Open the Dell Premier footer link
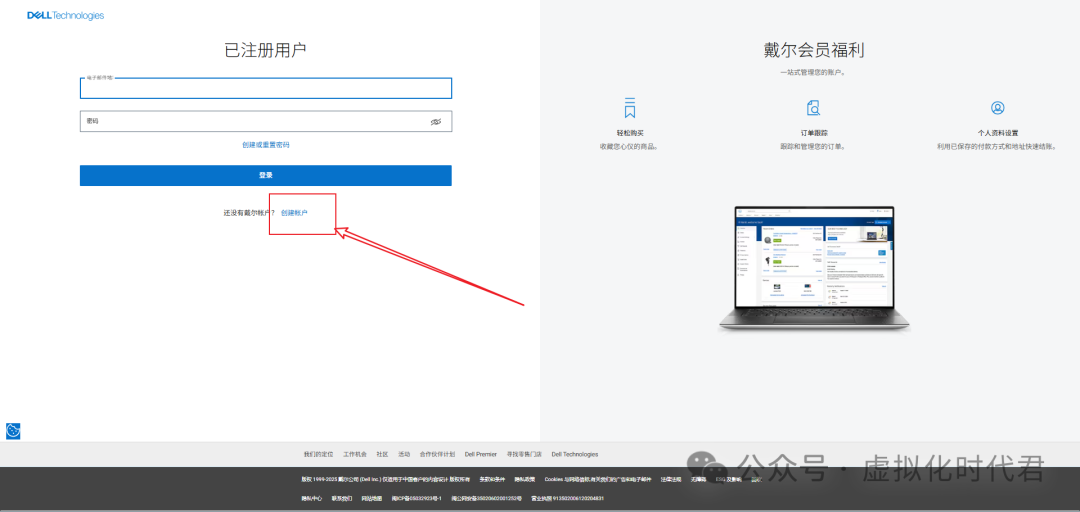1080x512 pixels. (x=481, y=454)
